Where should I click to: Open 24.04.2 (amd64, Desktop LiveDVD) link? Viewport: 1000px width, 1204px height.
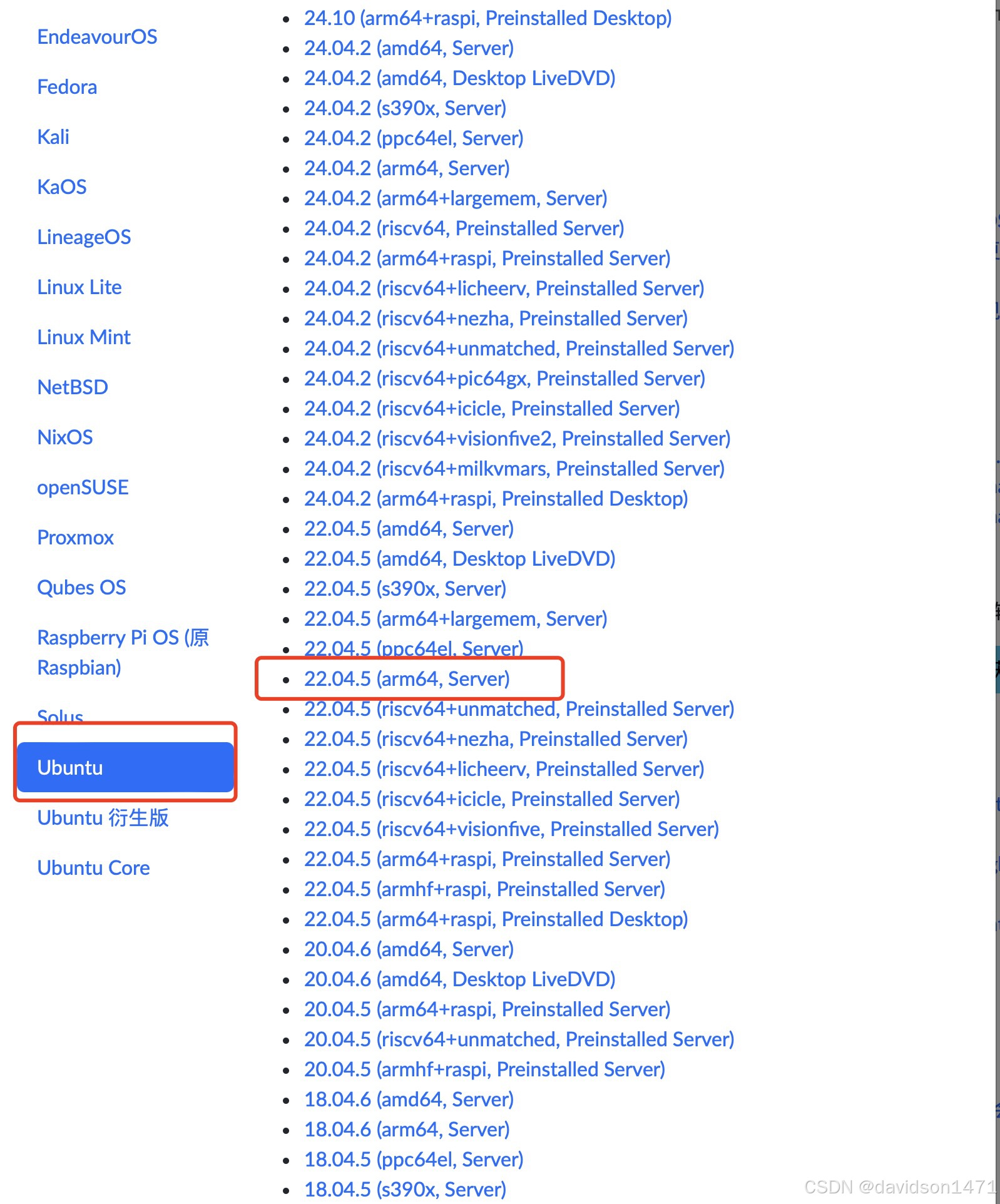point(460,78)
